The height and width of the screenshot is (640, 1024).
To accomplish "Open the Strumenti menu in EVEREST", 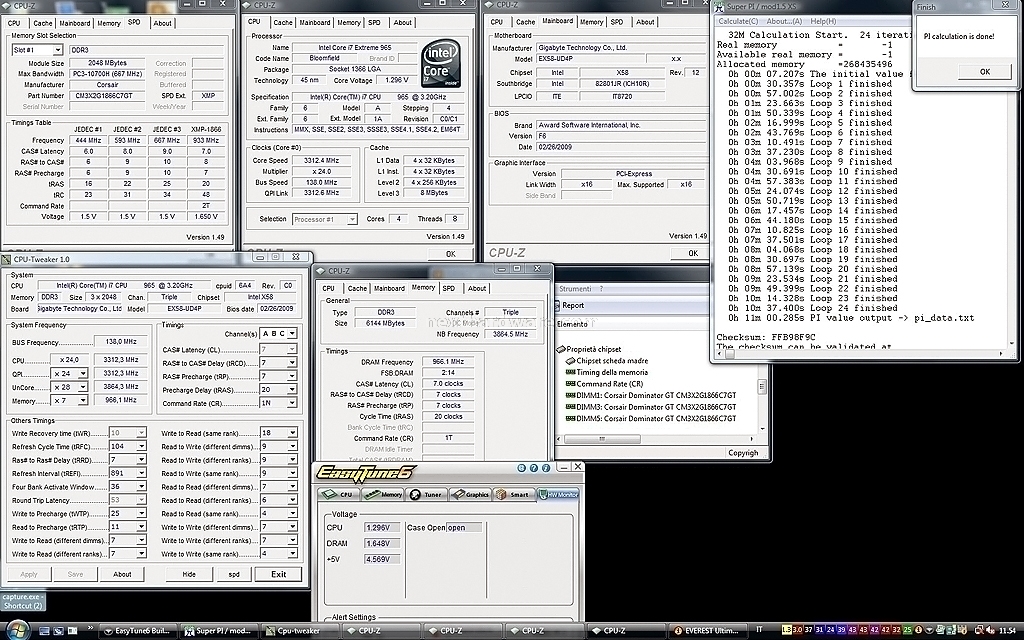I will (575, 289).
